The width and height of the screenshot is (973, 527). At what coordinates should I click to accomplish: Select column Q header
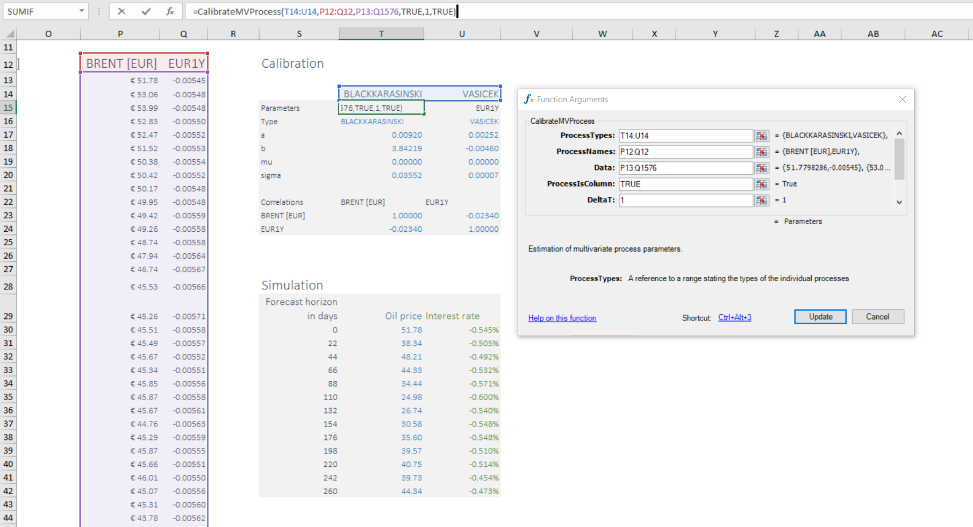pos(184,34)
